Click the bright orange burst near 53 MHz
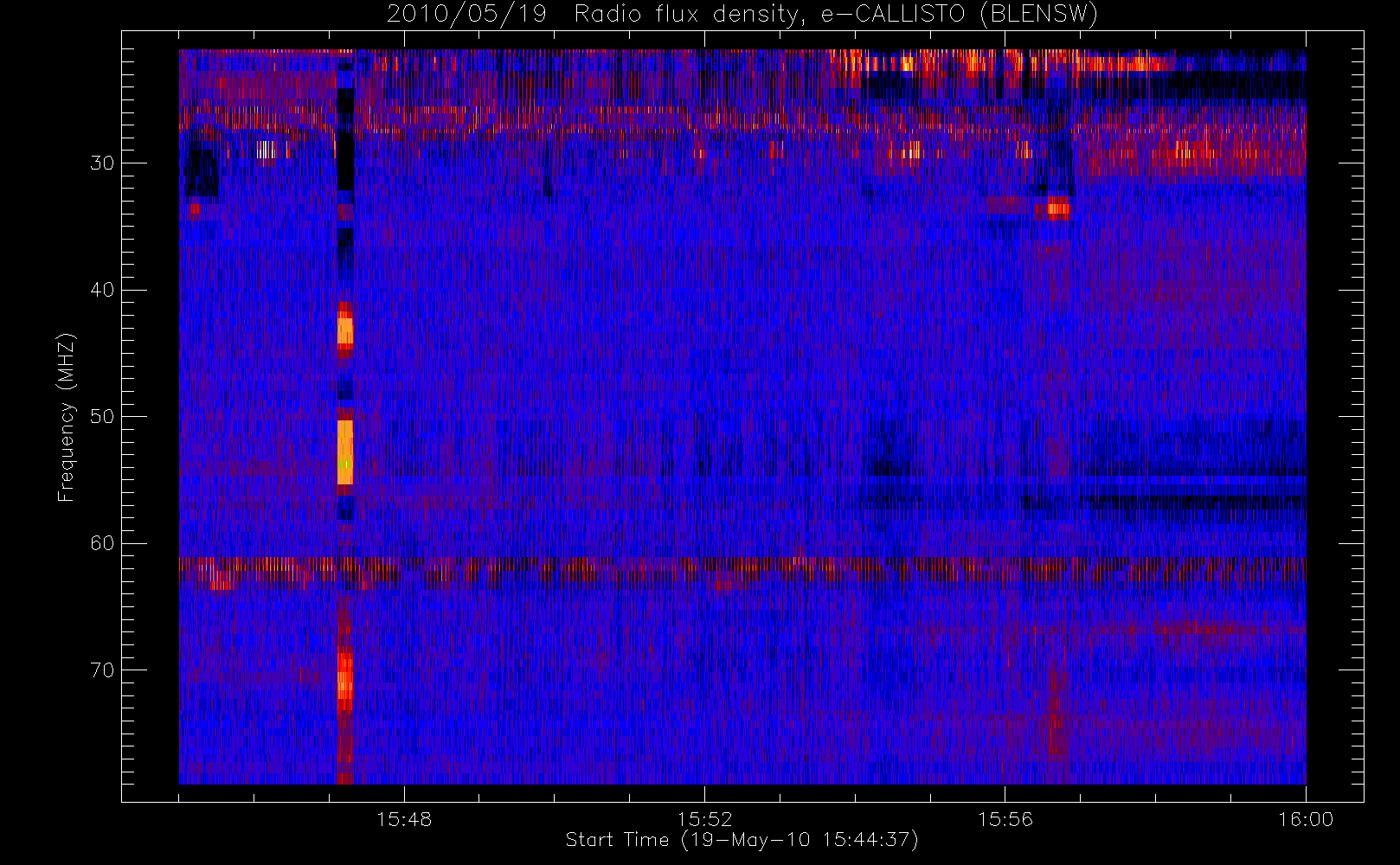1400x865 pixels. [x=345, y=452]
